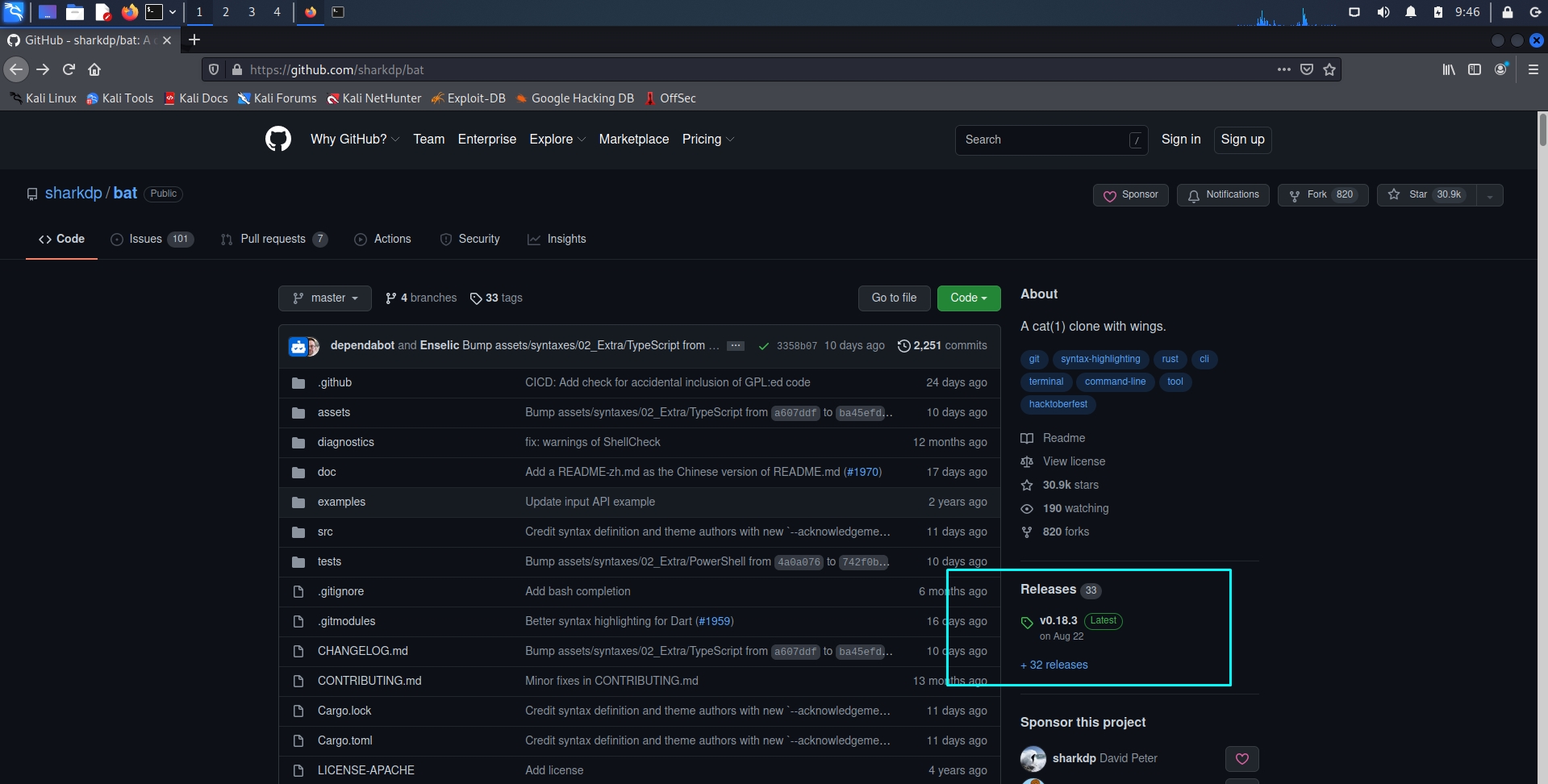This screenshot has height=784, width=1548.
Task: Expand the commit message ellipsis button
Action: [x=736, y=345]
